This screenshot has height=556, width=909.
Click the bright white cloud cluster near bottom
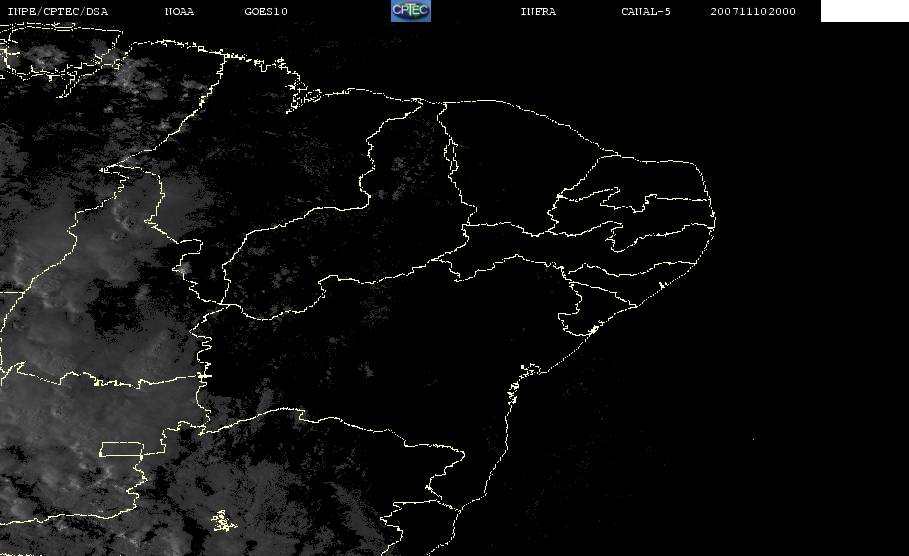coord(222,521)
